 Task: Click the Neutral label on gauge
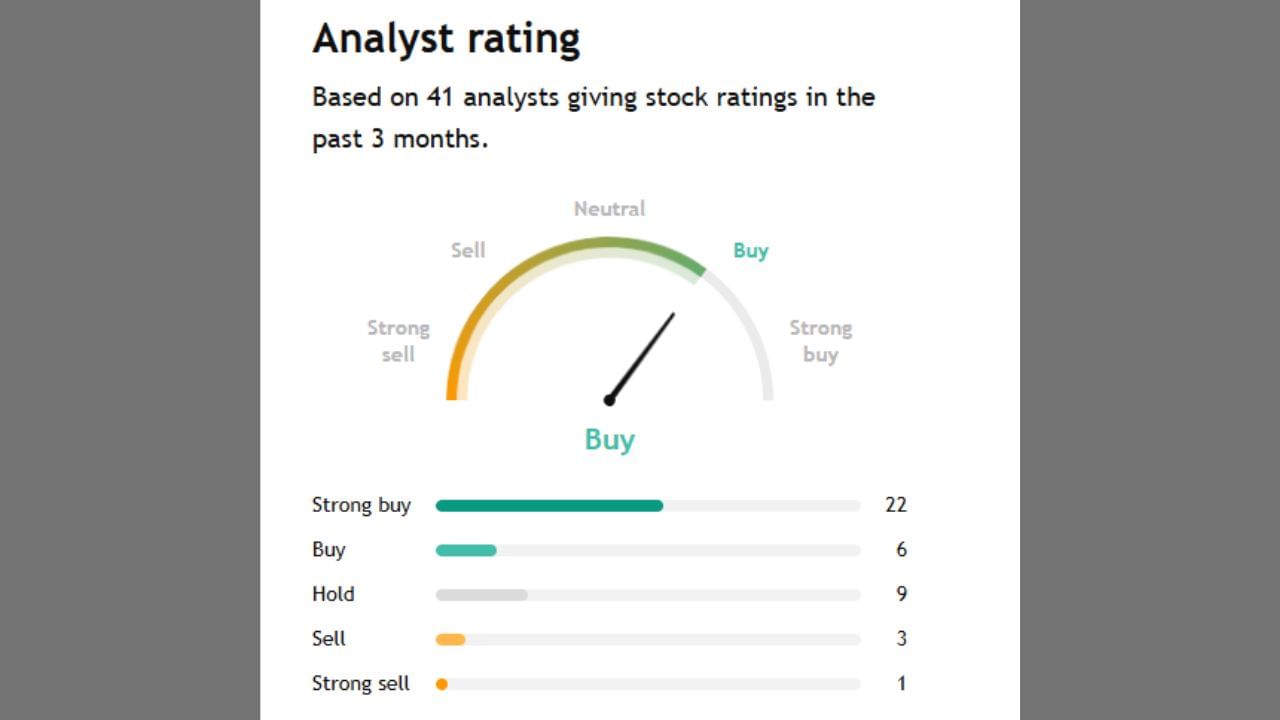point(609,209)
